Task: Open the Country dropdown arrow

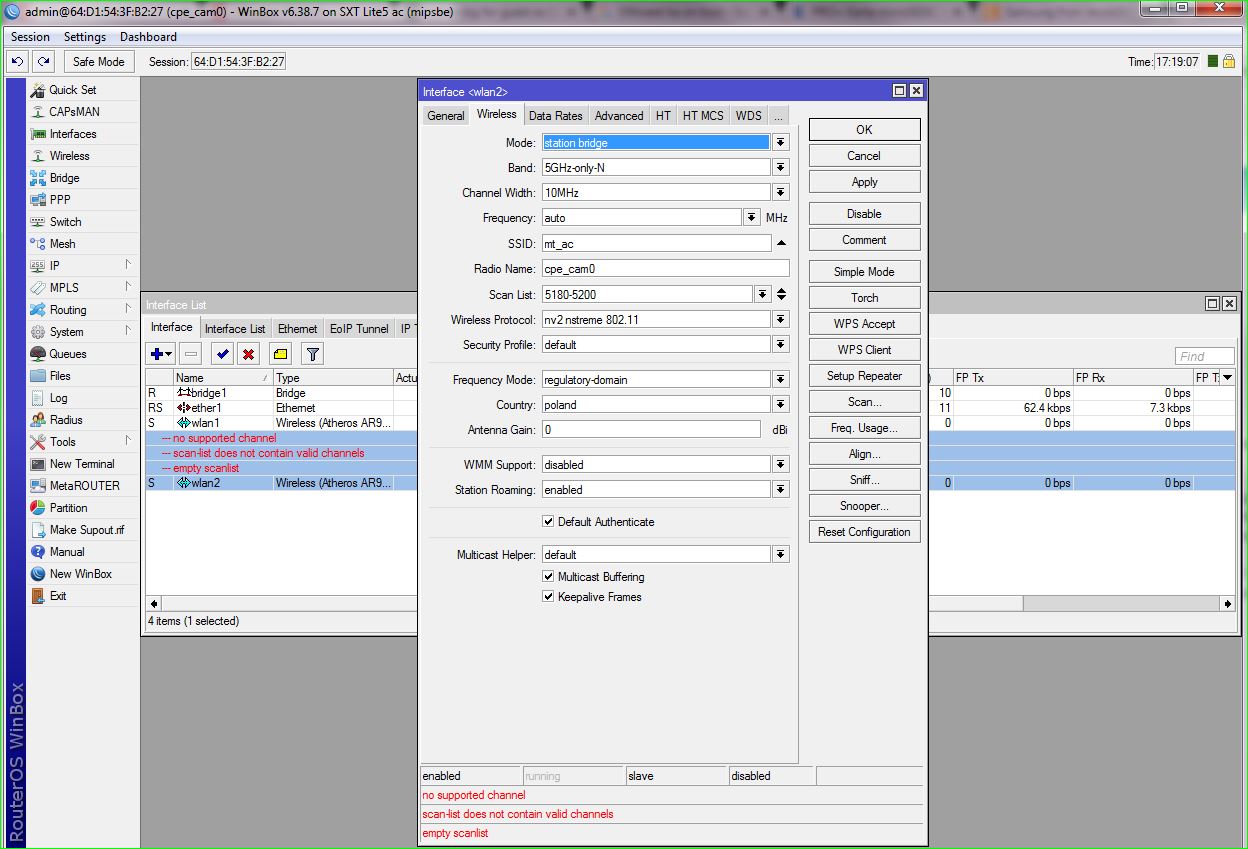Action: (x=780, y=405)
